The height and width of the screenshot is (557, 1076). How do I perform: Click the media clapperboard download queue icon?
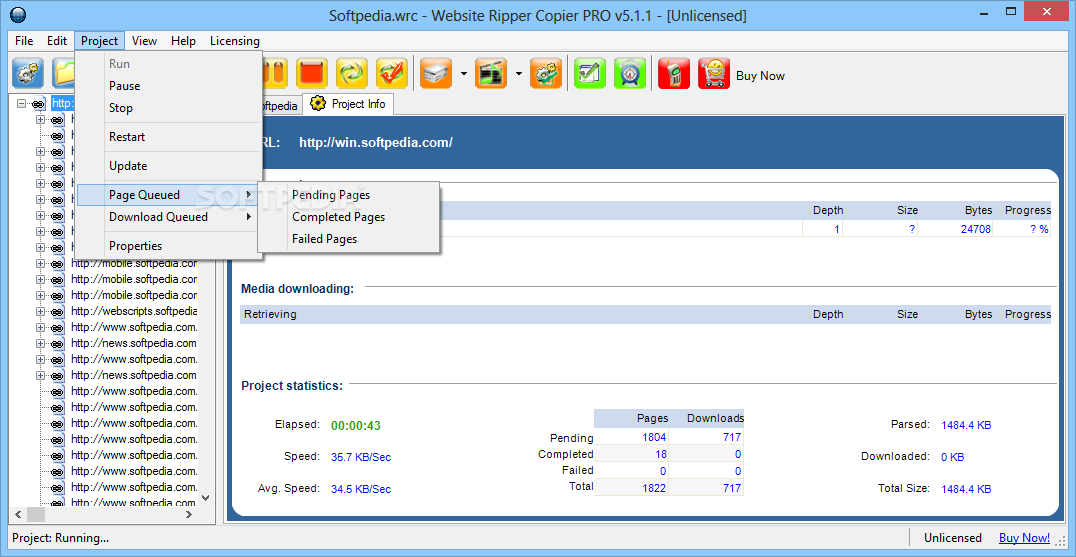(x=491, y=73)
